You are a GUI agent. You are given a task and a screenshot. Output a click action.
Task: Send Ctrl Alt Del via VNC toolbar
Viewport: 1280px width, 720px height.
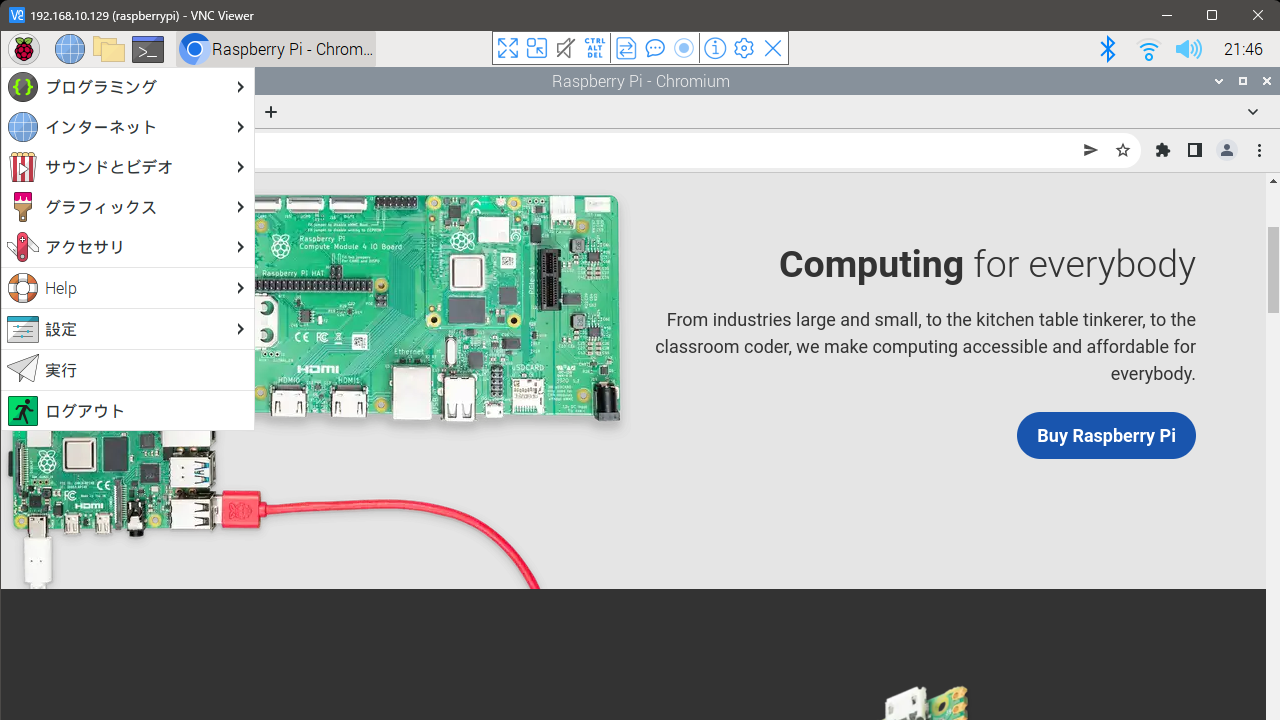coord(595,48)
